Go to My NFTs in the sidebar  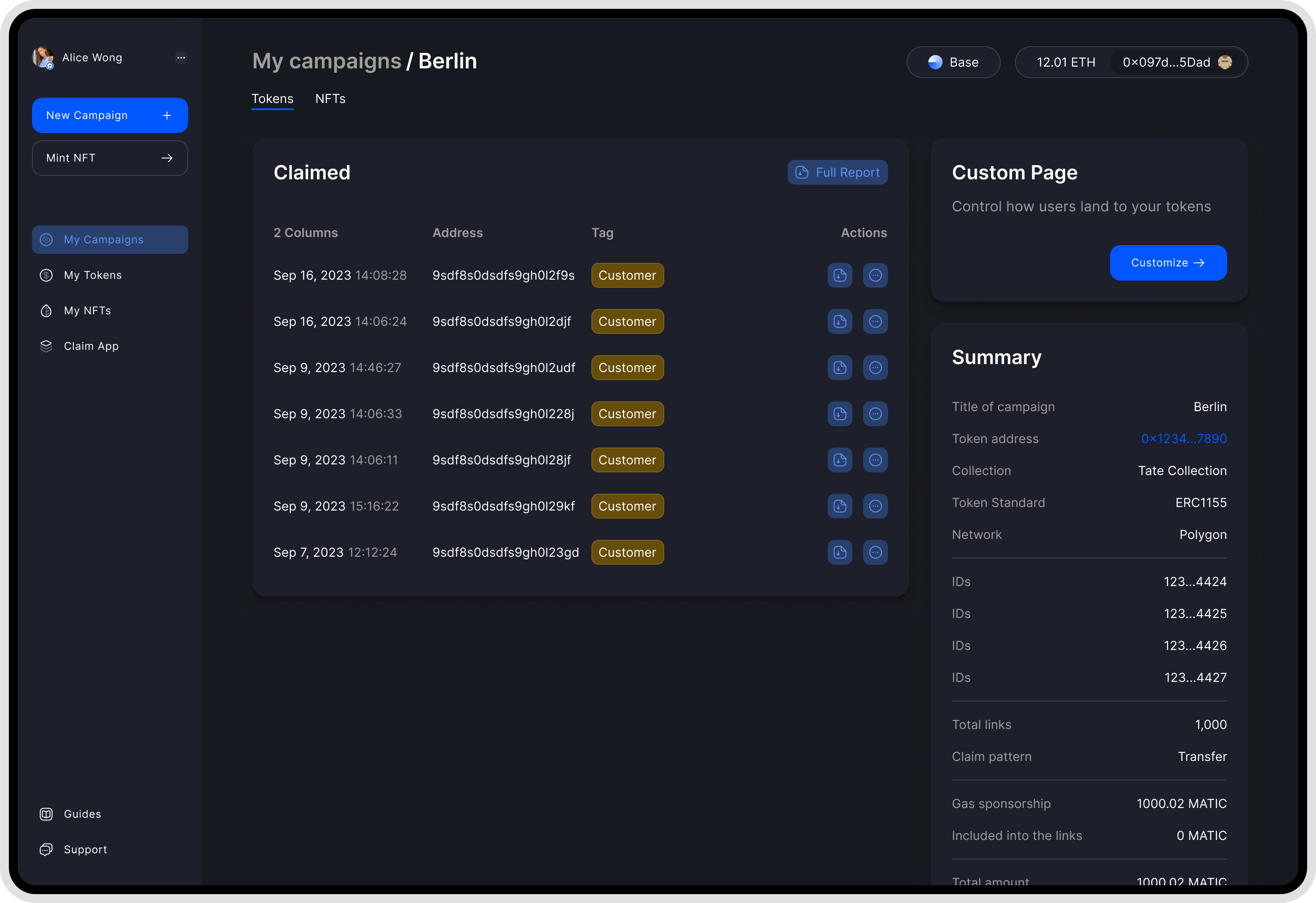click(x=110, y=311)
